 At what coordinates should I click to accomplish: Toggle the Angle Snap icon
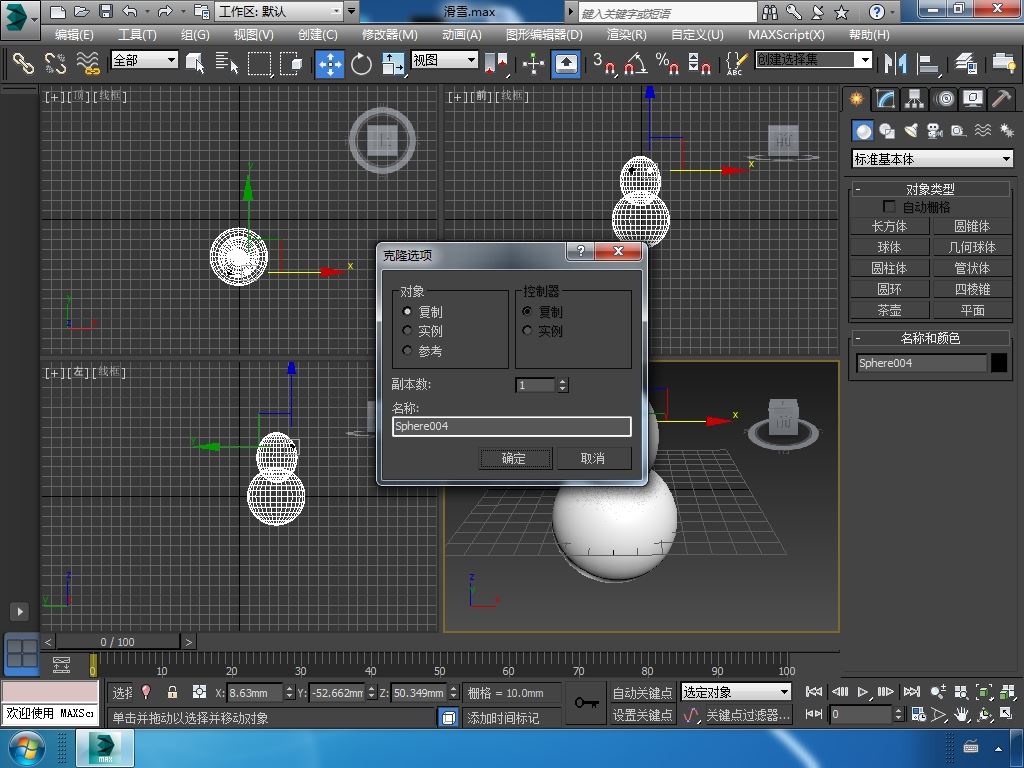(635, 63)
